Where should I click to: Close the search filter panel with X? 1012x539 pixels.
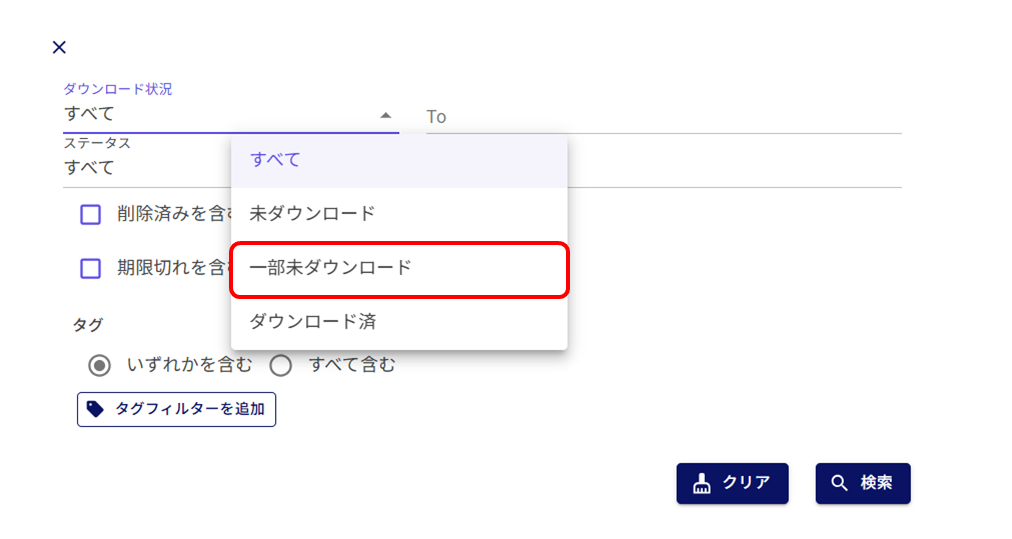pyautogui.click(x=59, y=47)
